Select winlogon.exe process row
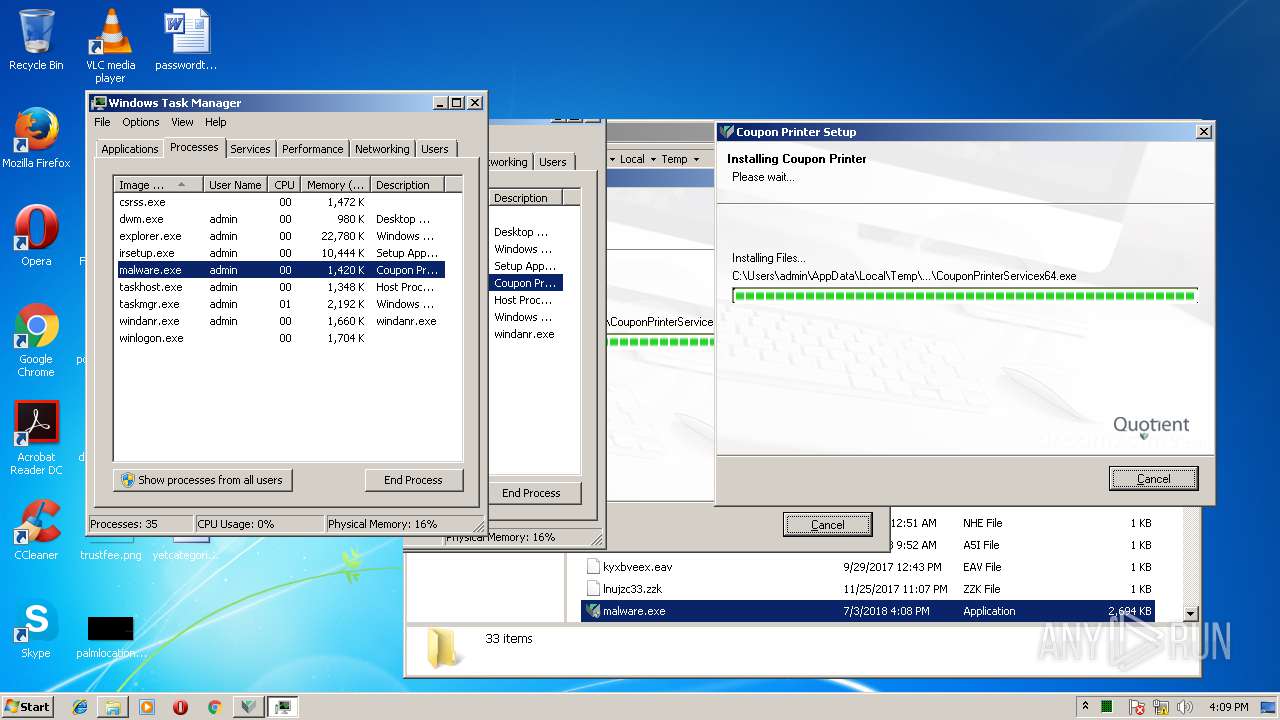1280x720 pixels. coord(280,338)
